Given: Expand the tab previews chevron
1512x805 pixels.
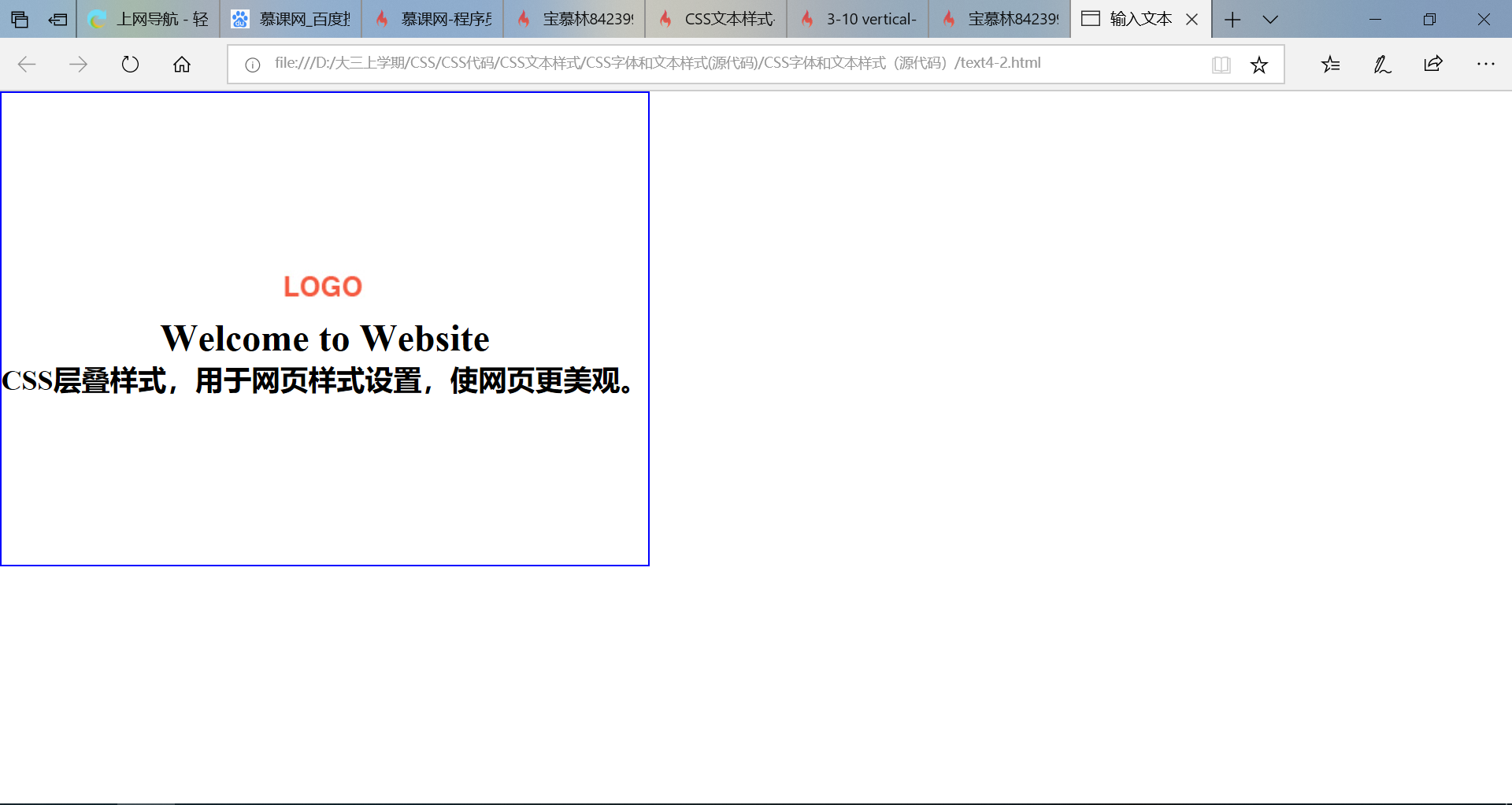Looking at the screenshot, I should tap(1269, 19).
